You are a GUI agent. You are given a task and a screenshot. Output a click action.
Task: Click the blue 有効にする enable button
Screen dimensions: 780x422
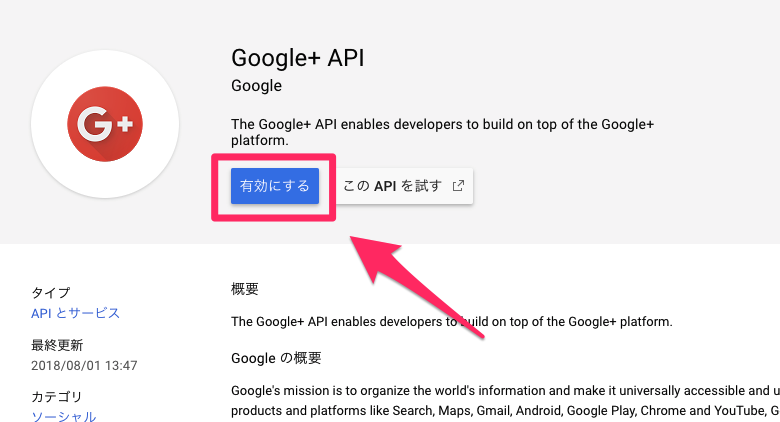point(275,186)
